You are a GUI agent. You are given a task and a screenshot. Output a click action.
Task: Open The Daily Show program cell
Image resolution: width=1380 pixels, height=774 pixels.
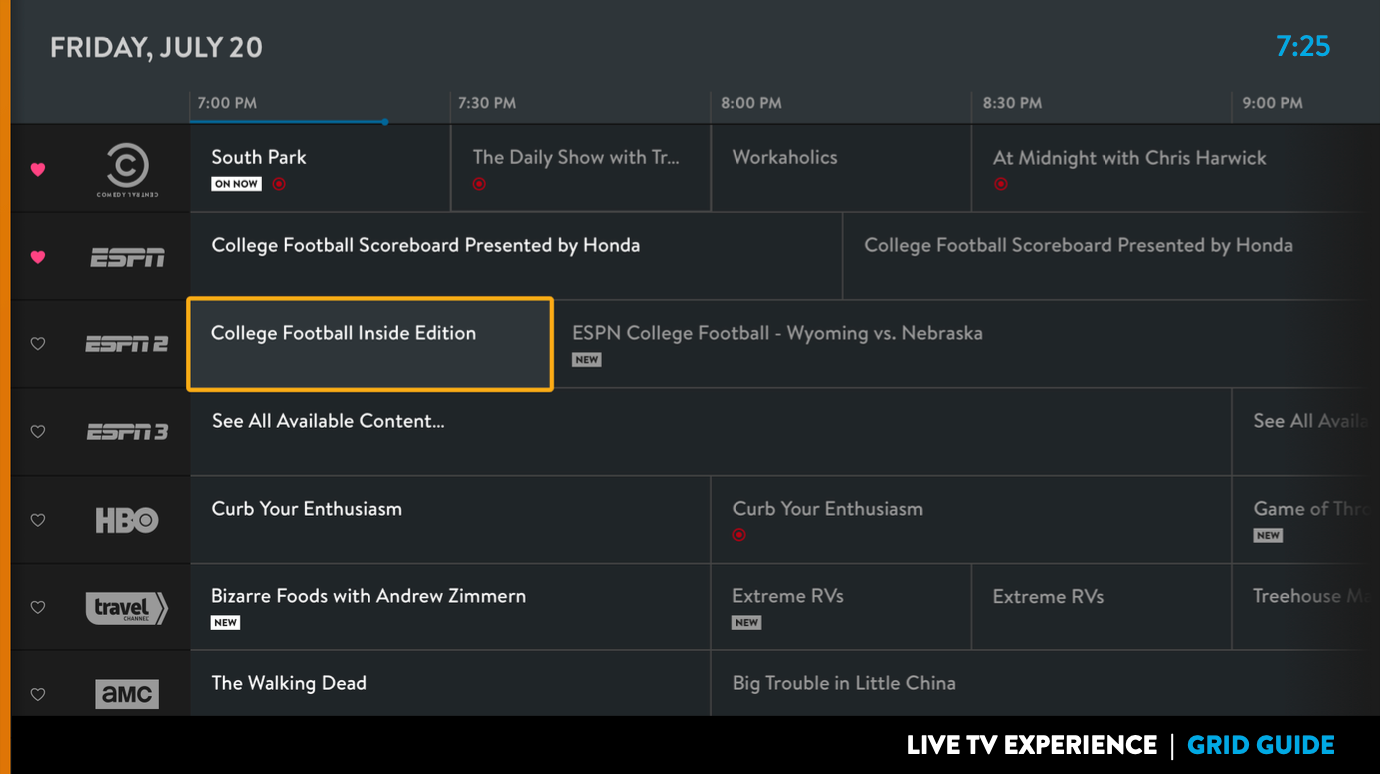pos(580,168)
